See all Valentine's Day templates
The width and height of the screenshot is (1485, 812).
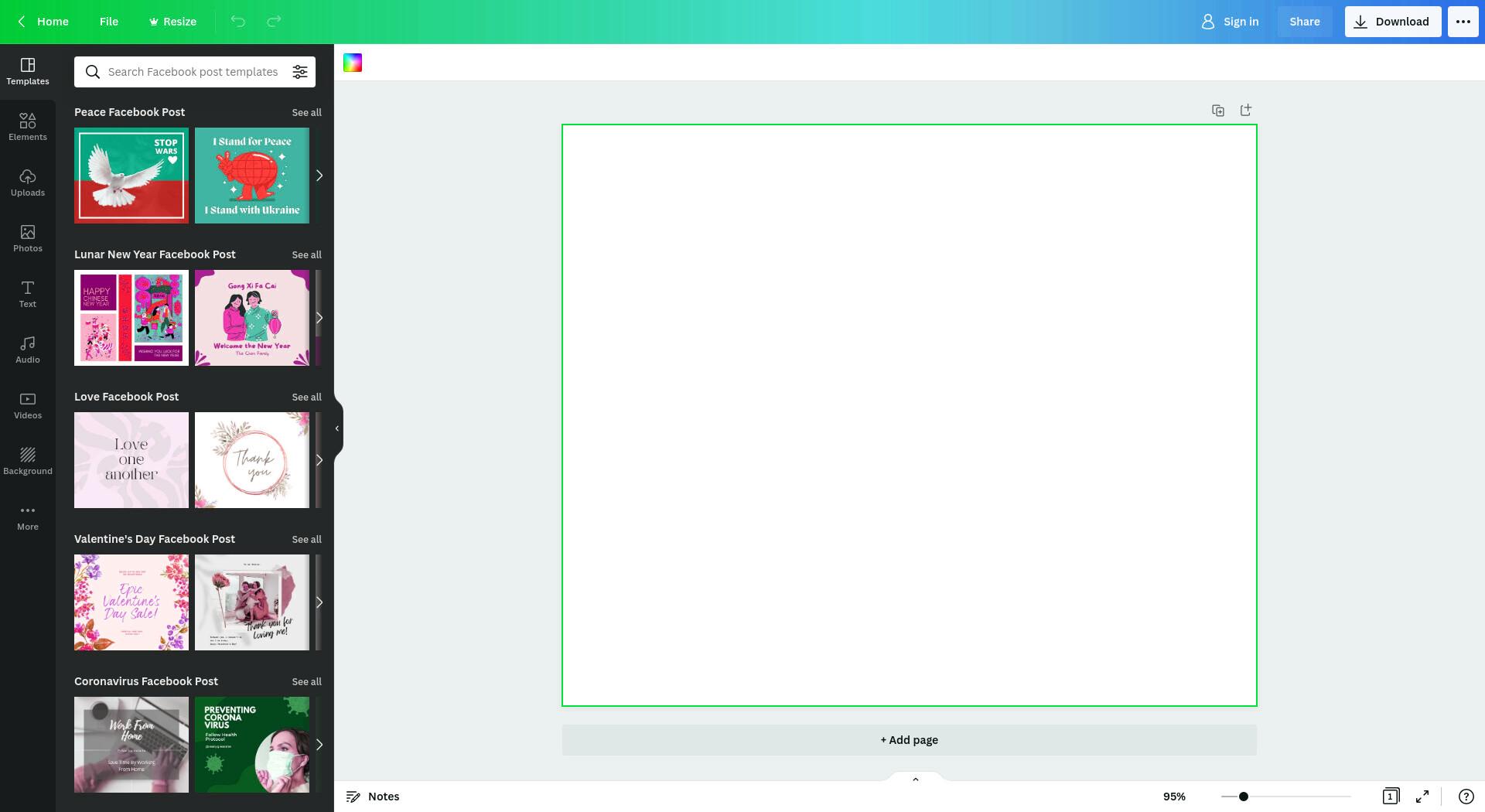point(307,540)
